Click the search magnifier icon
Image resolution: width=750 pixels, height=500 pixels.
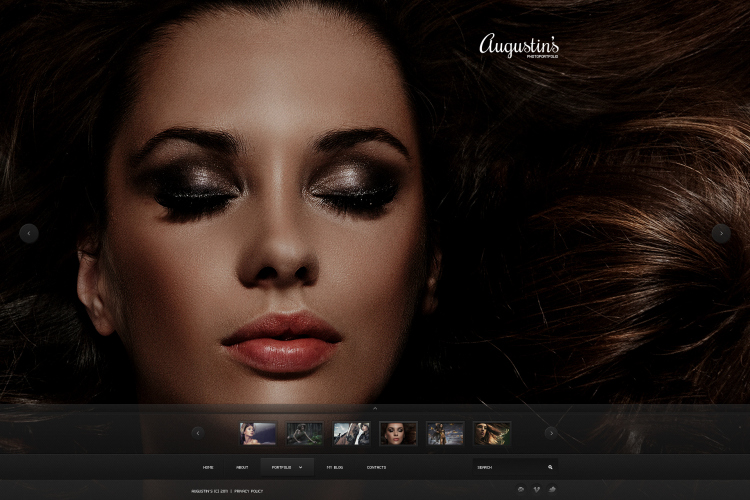point(550,467)
